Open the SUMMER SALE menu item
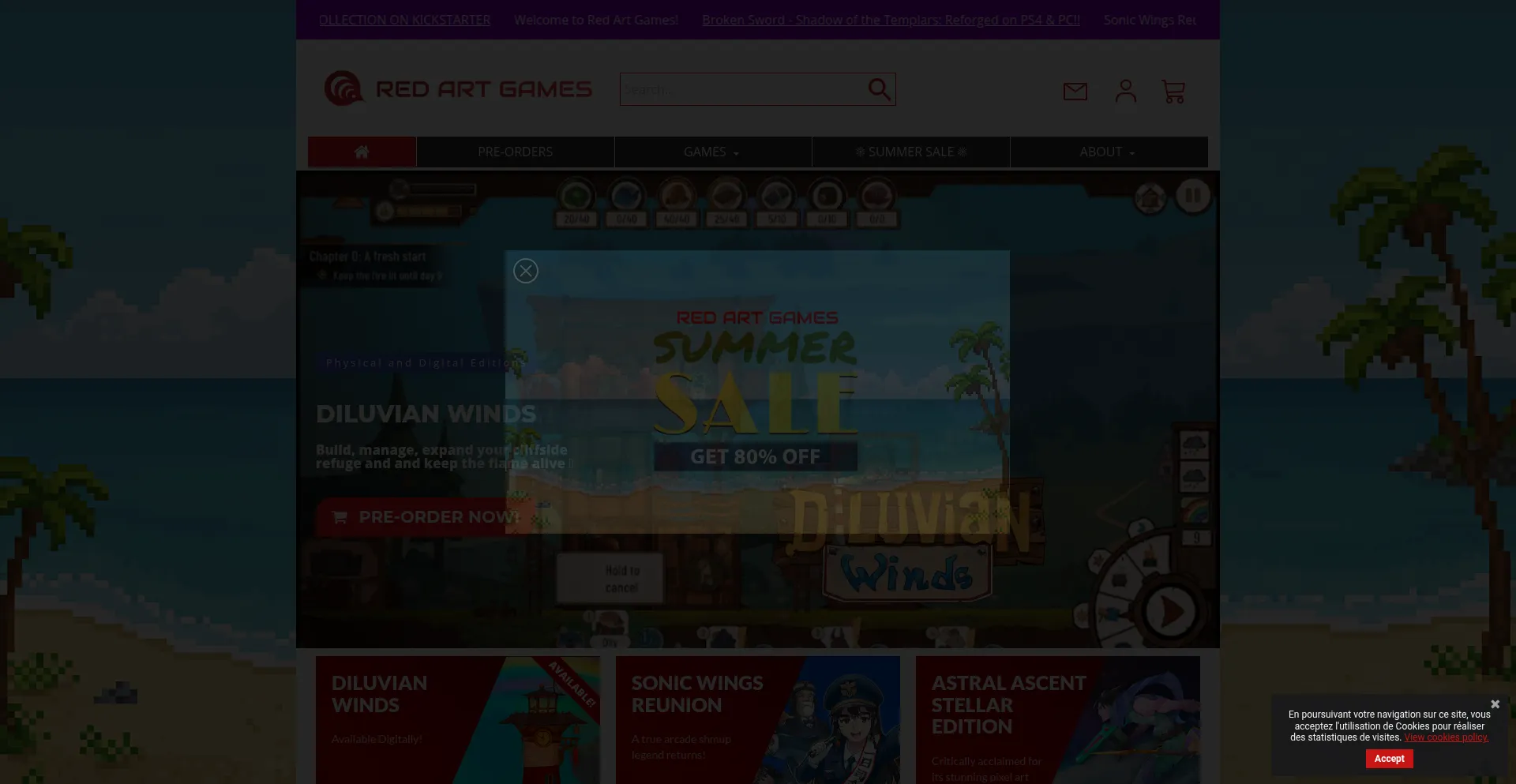This screenshot has width=1516, height=784. pyautogui.click(x=911, y=152)
